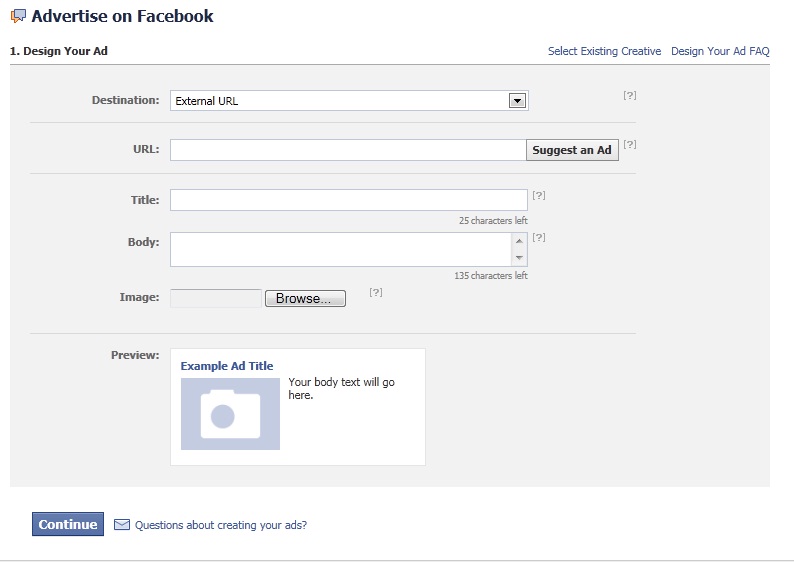Open help [?] for Image upload
This screenshot has height=562, width=794.
376,292
